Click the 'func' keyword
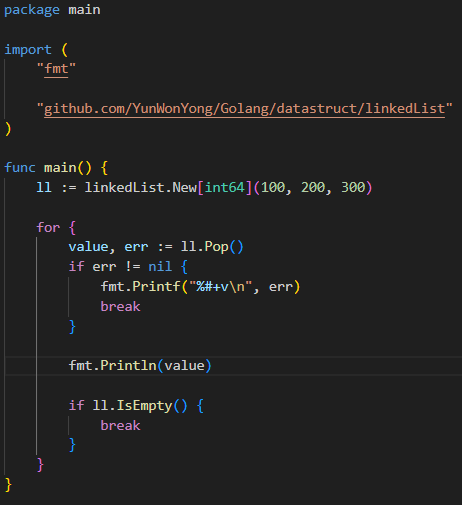 pyautogui.click(x=20, y=168)
